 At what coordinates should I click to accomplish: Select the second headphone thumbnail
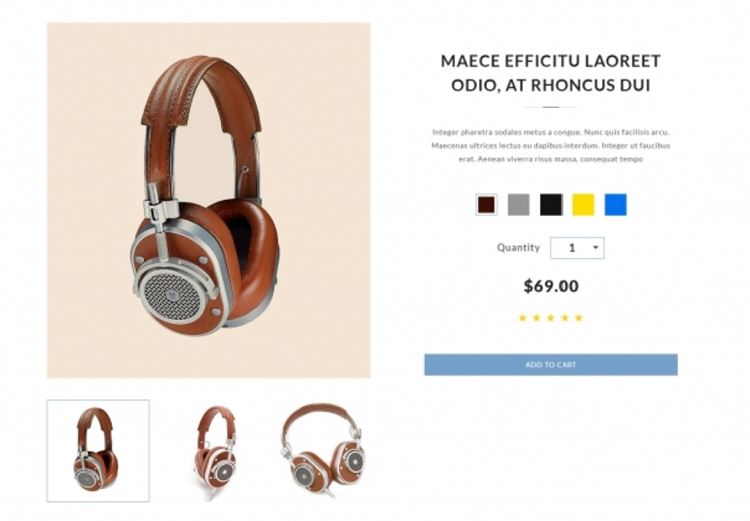[x=216, y=451]
